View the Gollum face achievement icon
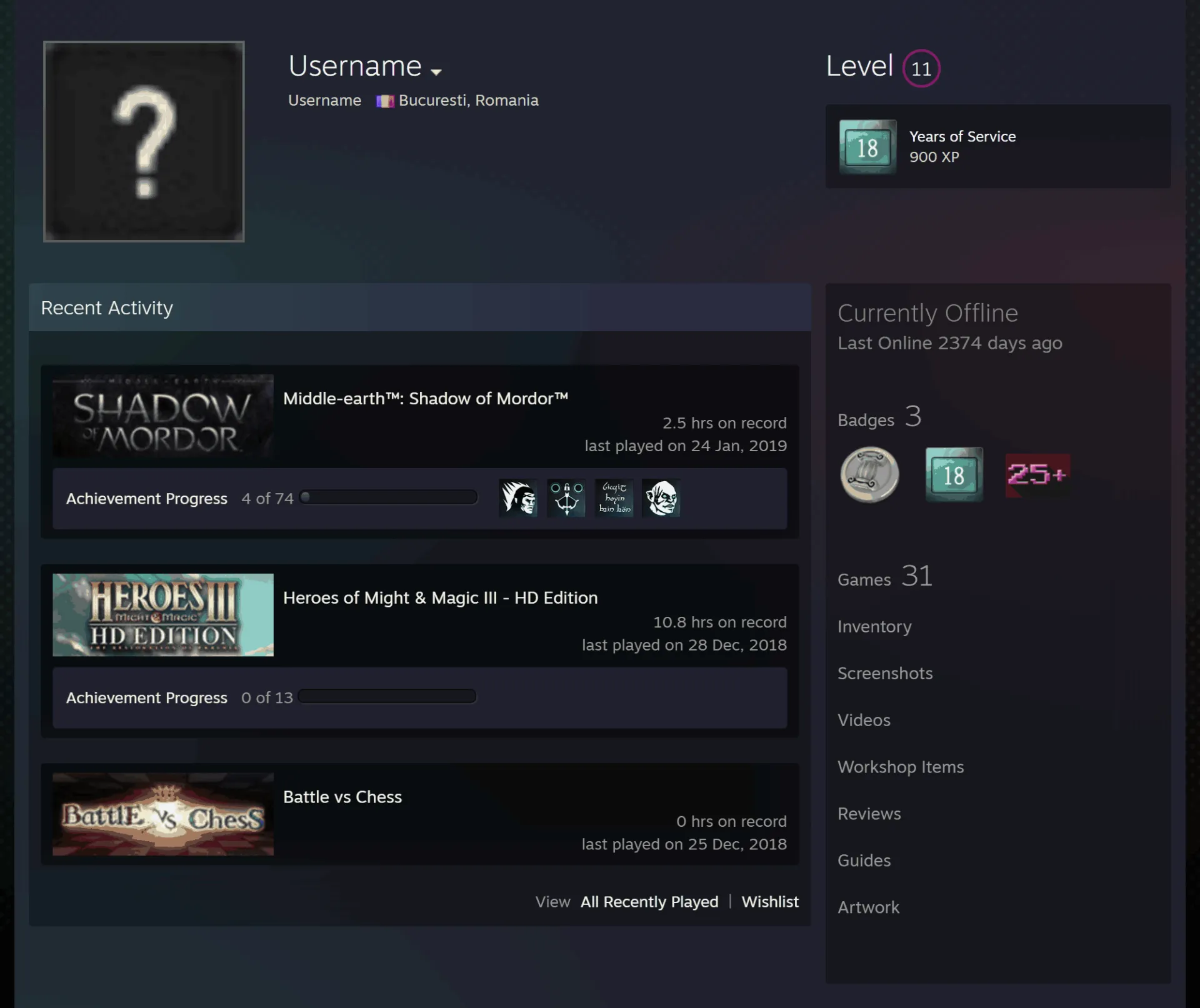1200x1008 pixels. click(661, 498)
